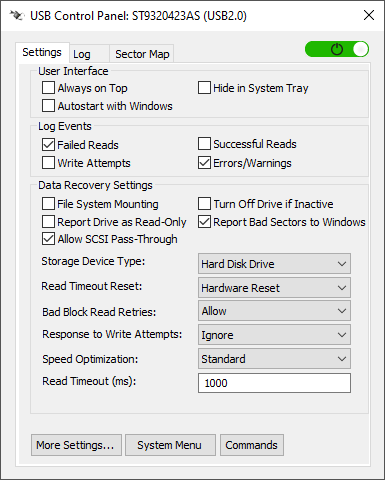Open the Speed Optimization dropdown
Screen dimensions: 385x480
click(274, 359)
